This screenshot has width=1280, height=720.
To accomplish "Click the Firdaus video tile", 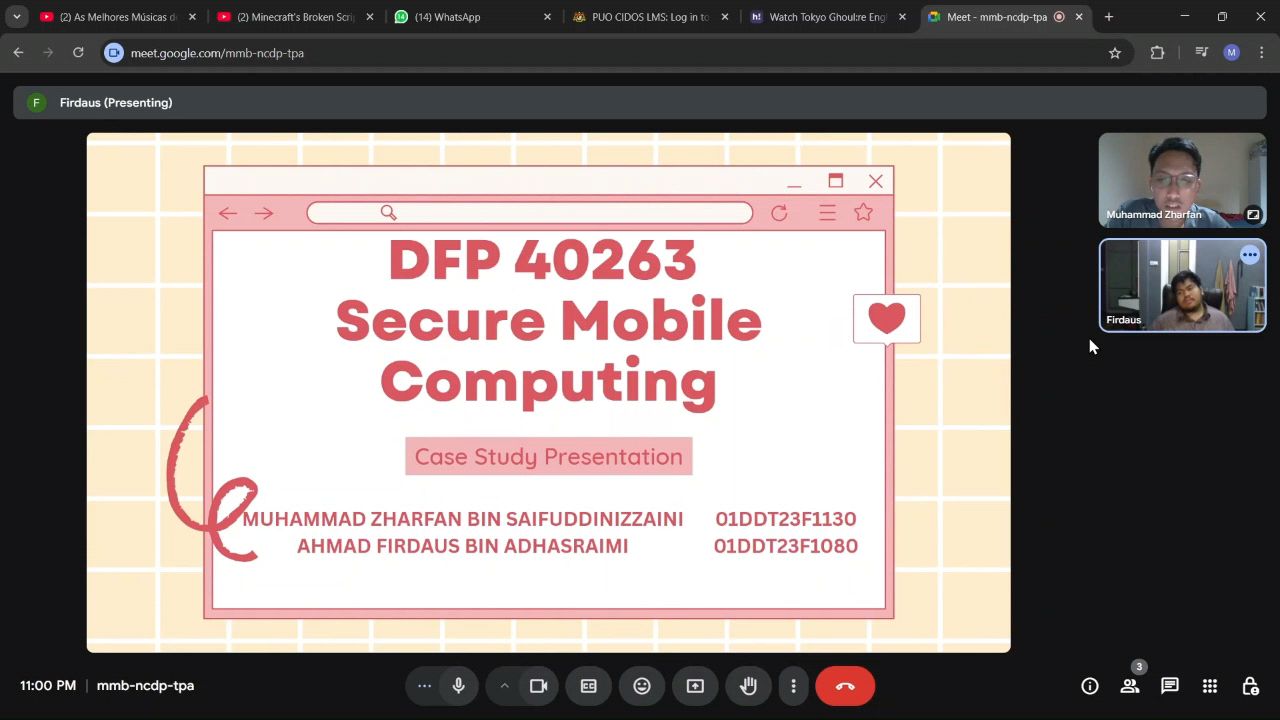I will tap(1182, 286).
